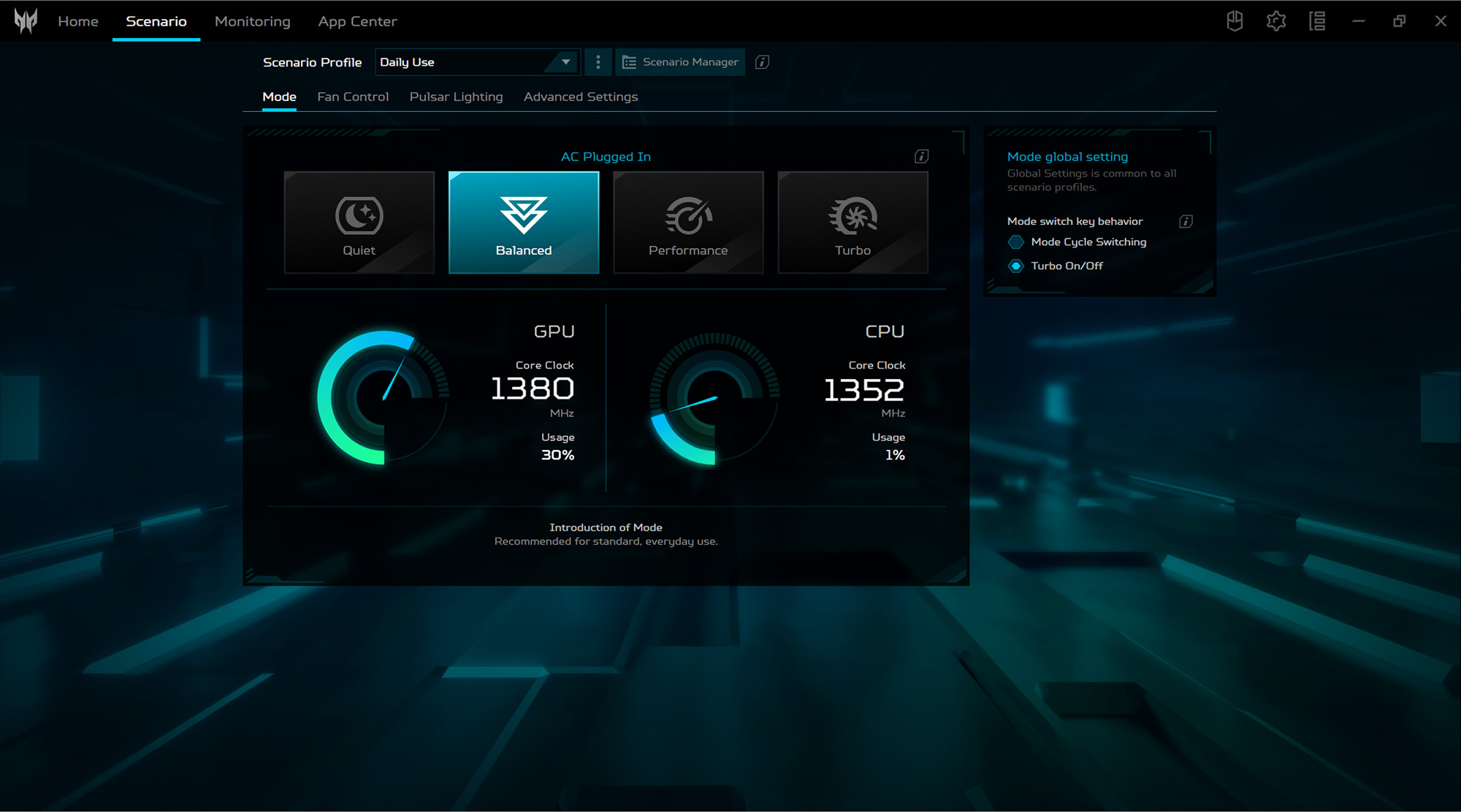Screen dimensions: 1461x812
Task: Switch to the Scenario tab
Action: click(x=156, y=21)
